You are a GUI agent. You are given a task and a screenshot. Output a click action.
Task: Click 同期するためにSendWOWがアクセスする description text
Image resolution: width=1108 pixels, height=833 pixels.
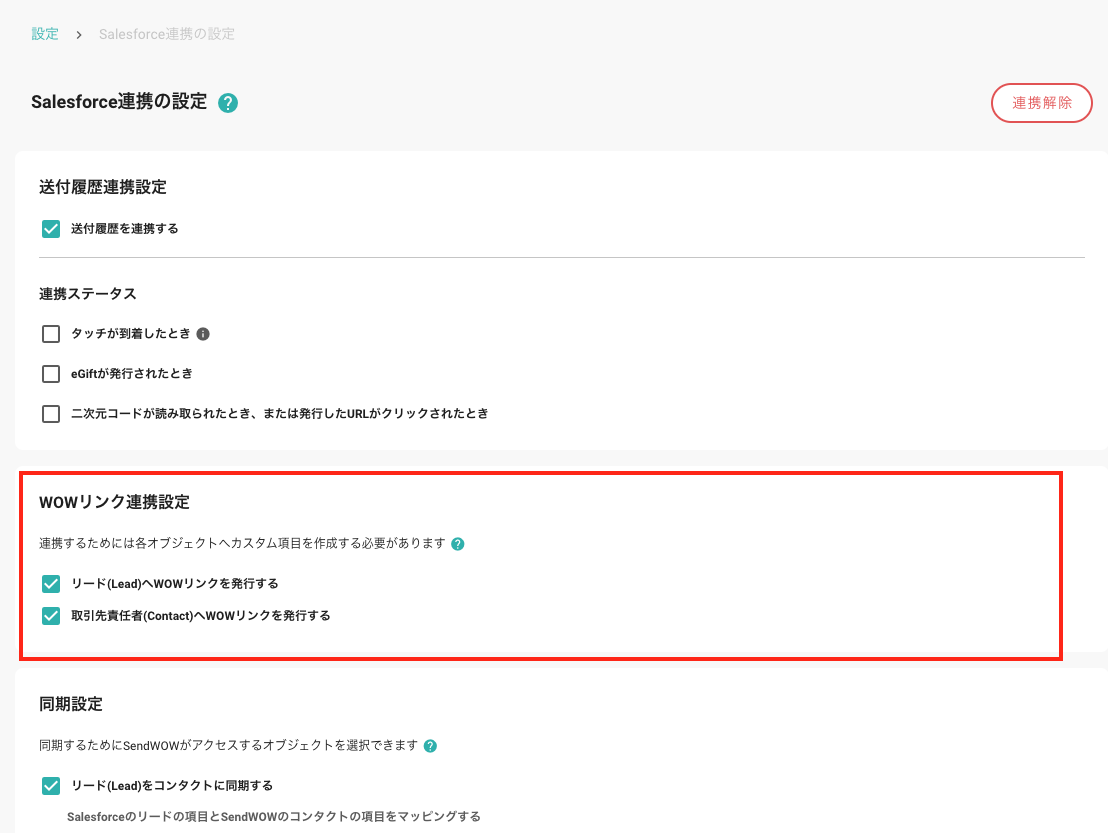click(x=229, y=745)
